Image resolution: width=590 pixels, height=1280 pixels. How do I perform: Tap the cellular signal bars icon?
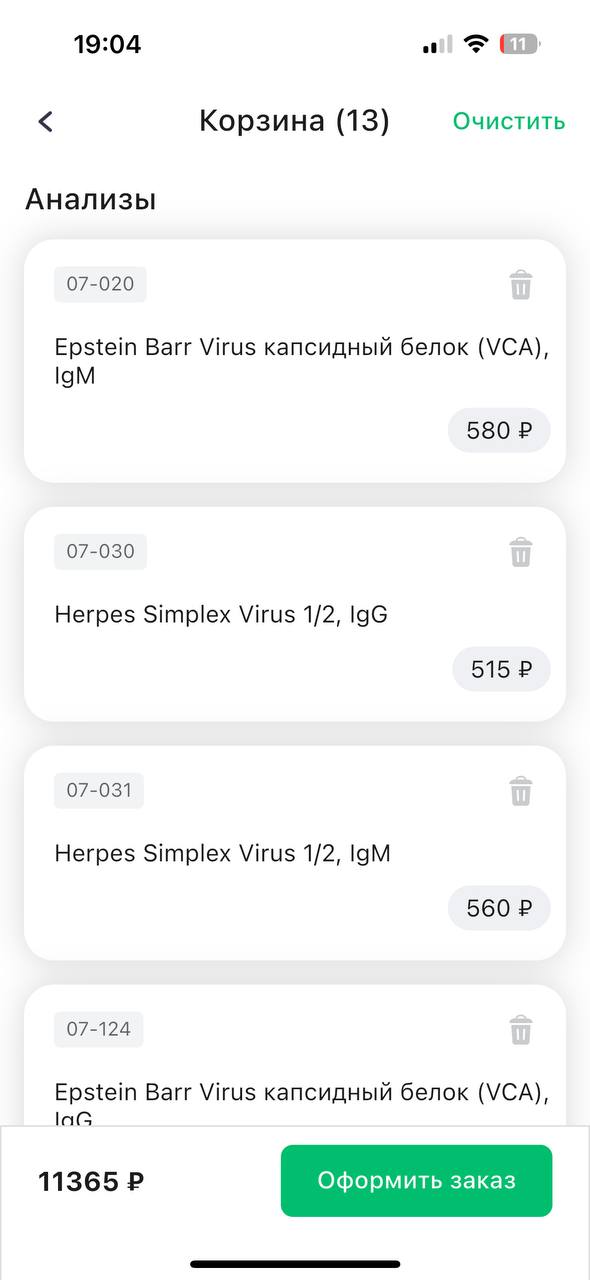437,44
